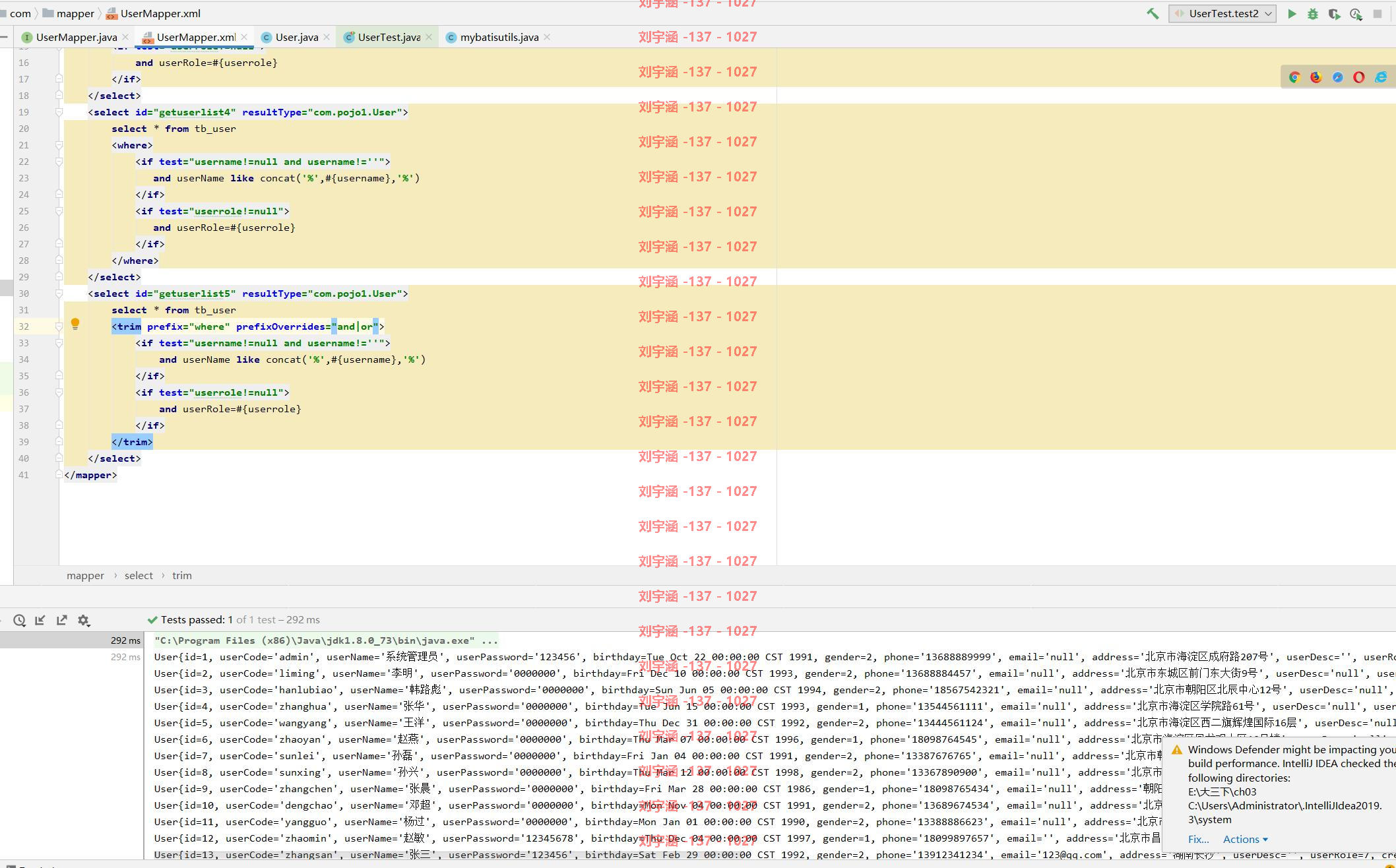This screenshot has width=1396, height=868.
Task: Click the Build project hammer icon
Action: 1153,13
